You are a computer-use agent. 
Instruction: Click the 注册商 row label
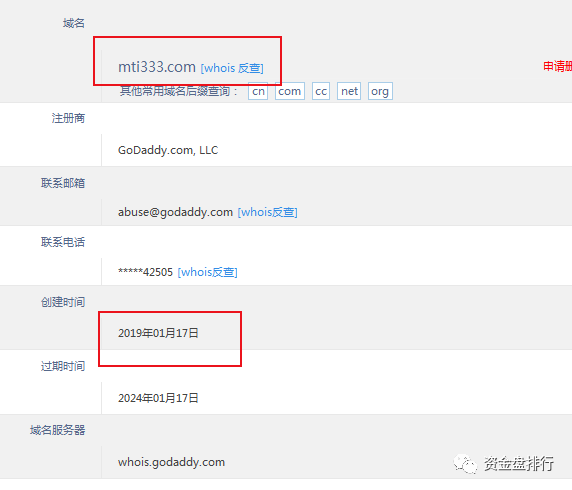tap(68, 118)
